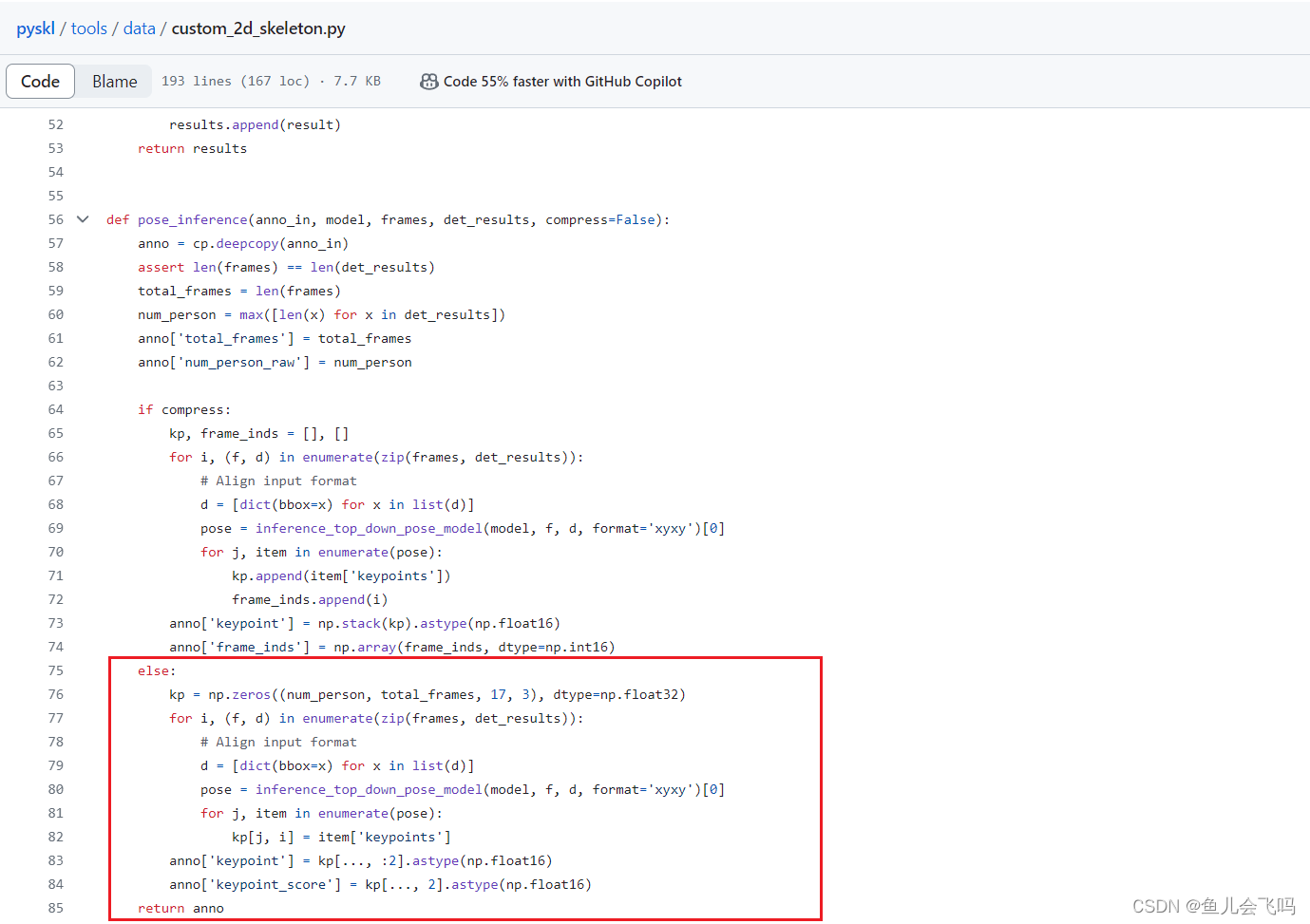Switch to the Code tab

click(x=40, y=82)
